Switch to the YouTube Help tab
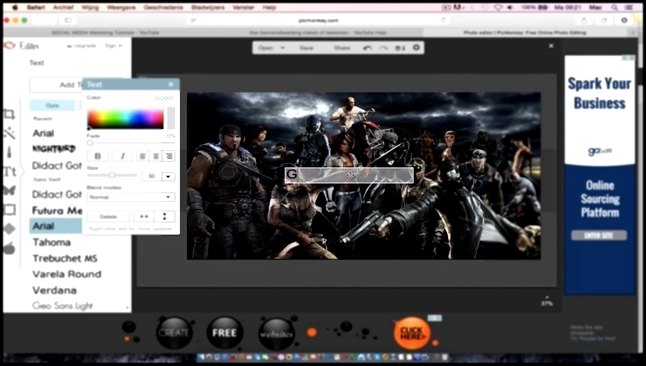The image size is (646, 366). (x=318, y=32)
